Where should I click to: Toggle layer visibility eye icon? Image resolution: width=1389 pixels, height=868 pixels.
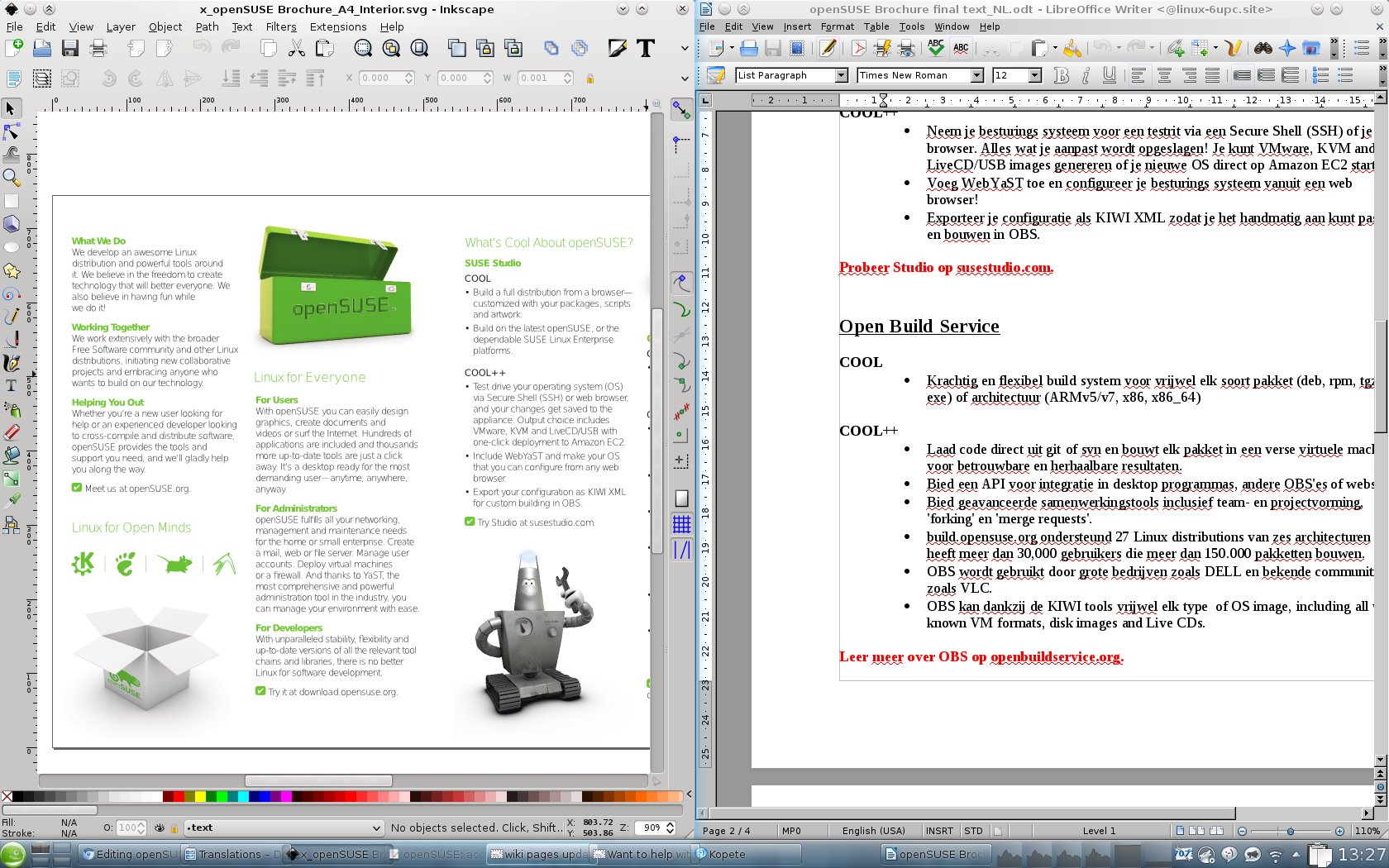[160, 827]
